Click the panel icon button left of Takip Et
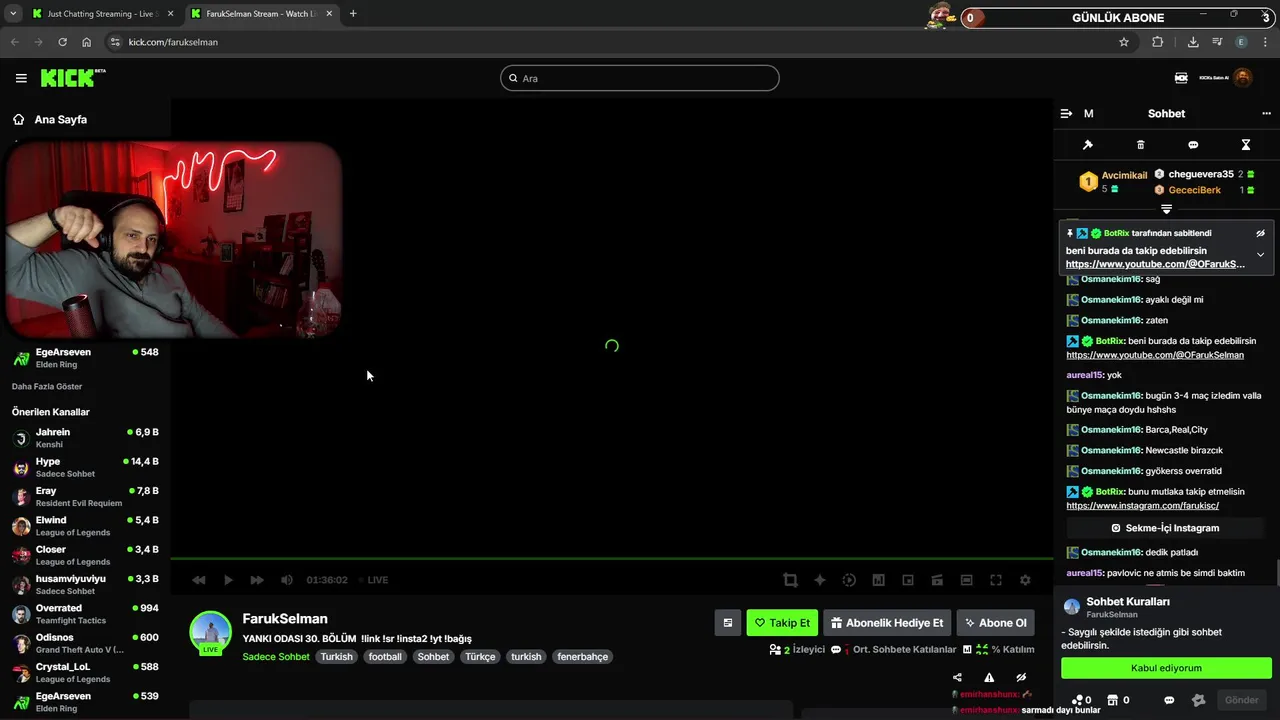1280x720 pixels. (728, 623)
